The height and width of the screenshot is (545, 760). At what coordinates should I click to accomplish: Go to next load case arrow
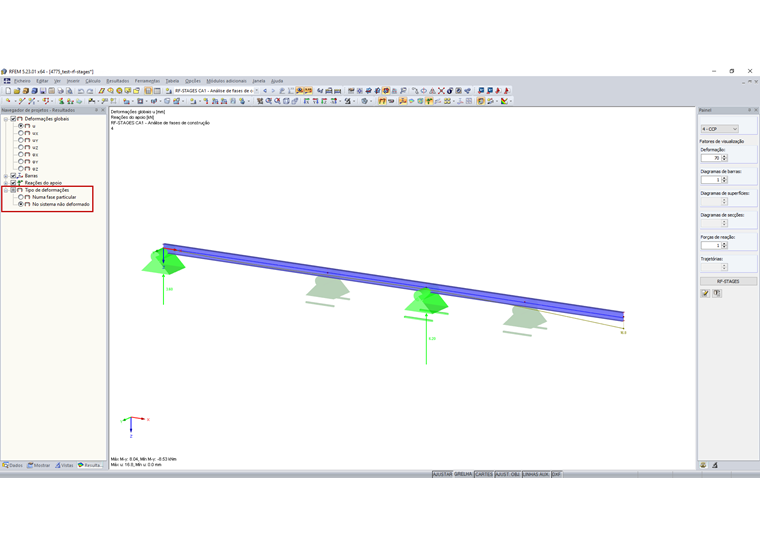click(273, 91)
